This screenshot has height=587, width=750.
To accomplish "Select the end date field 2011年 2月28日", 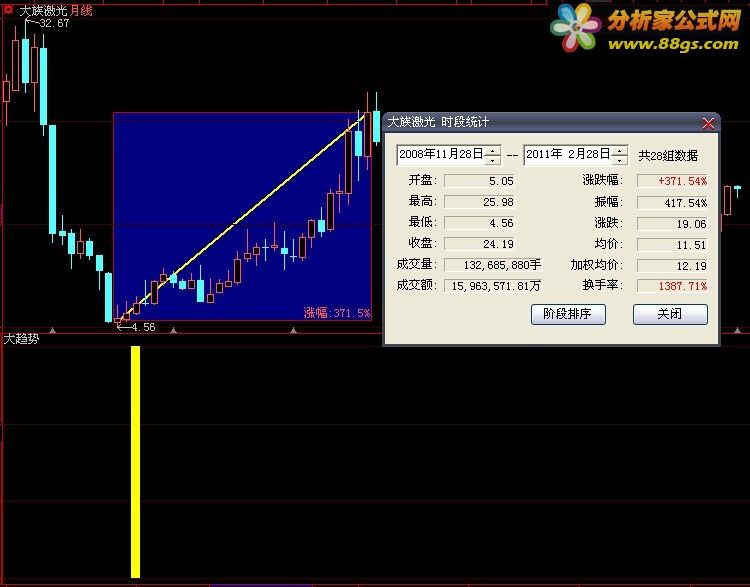I will coord(568,155).
